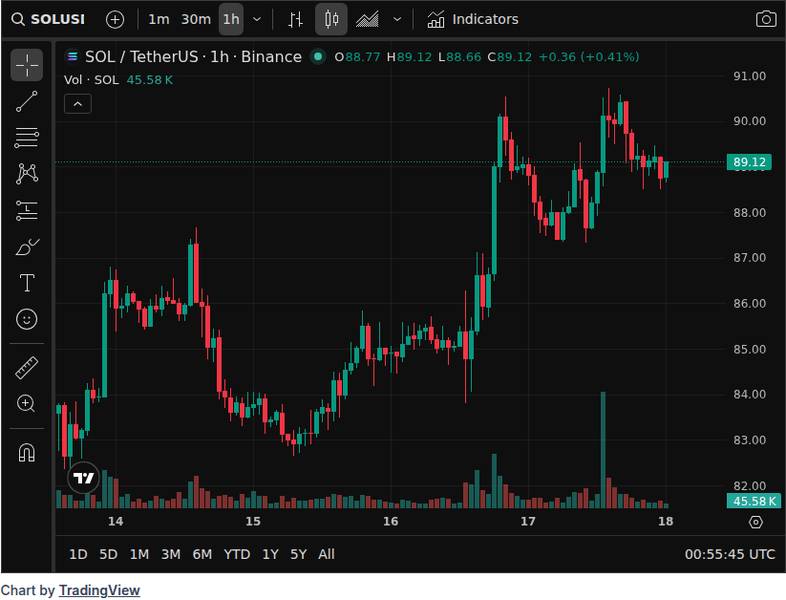
Task: Click the +0.36 (+0.41%) change value
Action: 589,57
